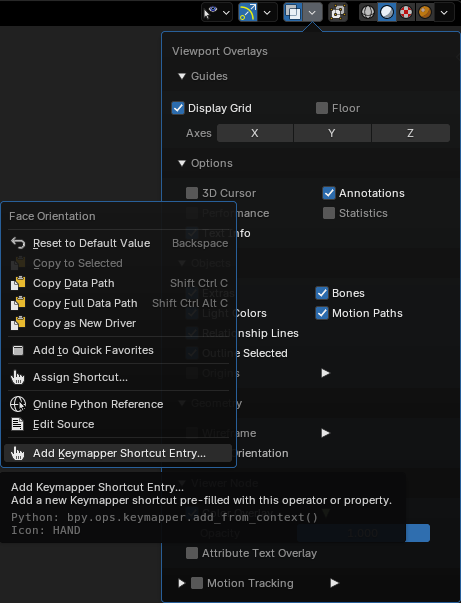Toggle the X-Ray icon button

pyautogui.click(x=338, y=12)
